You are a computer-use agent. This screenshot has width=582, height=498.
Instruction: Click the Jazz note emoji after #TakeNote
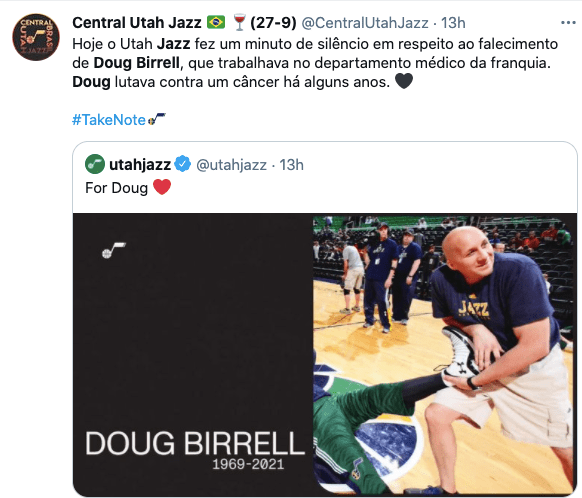(157, 119)
